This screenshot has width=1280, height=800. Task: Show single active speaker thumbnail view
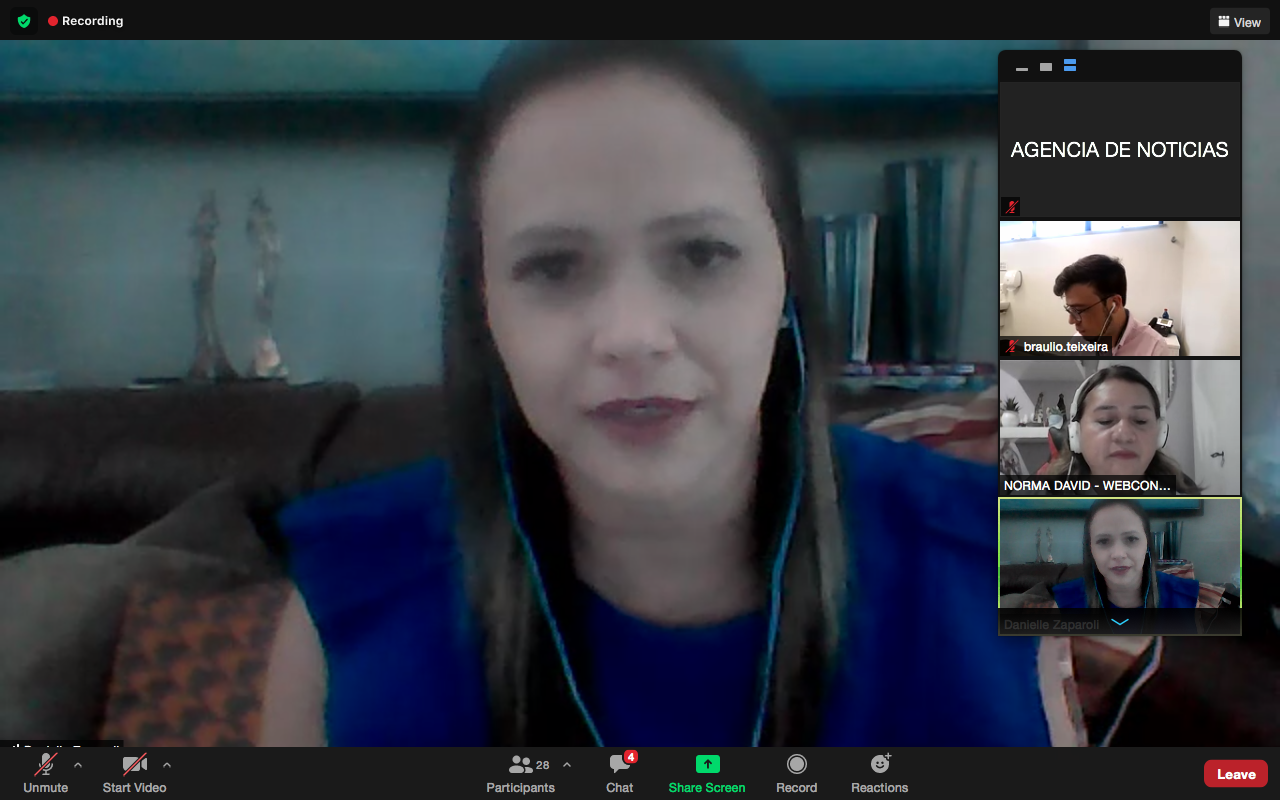tap(1046, 67)
